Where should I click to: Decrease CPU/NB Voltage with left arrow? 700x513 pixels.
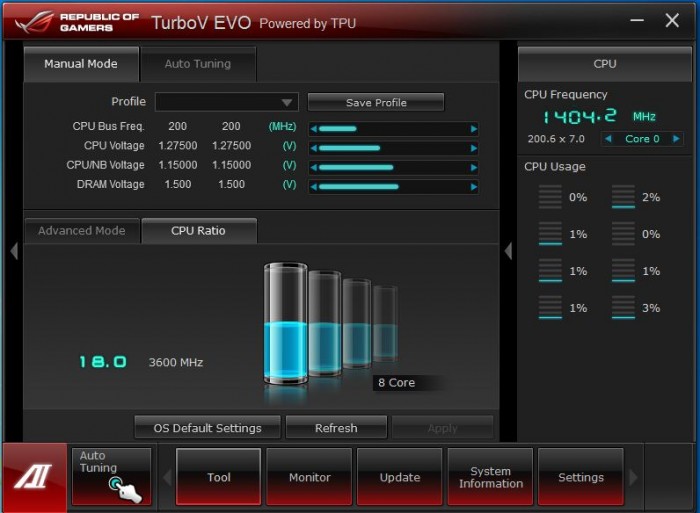313,167
